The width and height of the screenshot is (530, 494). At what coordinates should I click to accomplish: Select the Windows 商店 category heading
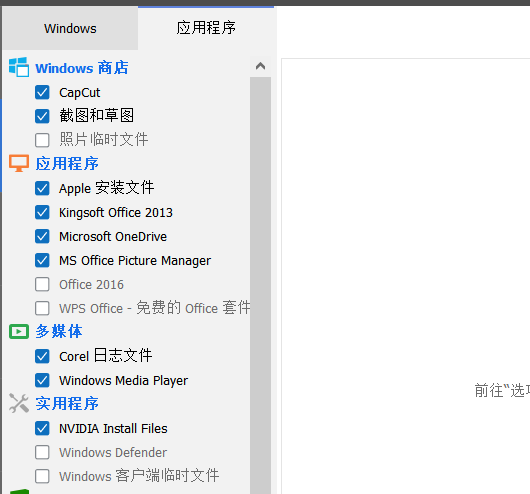[82, 68]
